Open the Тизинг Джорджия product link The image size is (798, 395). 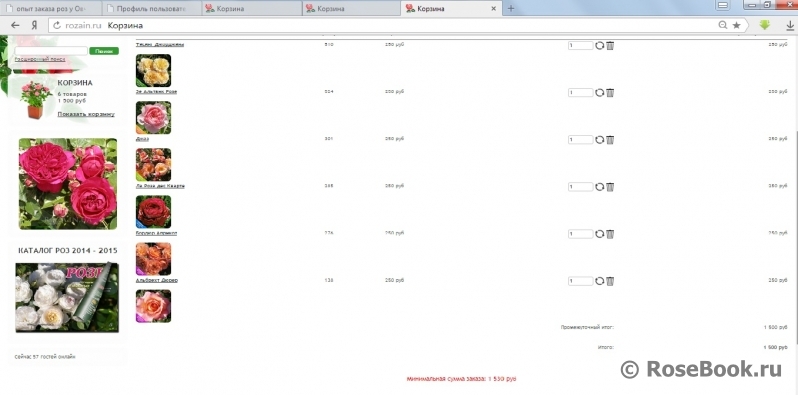pos(160,44)
